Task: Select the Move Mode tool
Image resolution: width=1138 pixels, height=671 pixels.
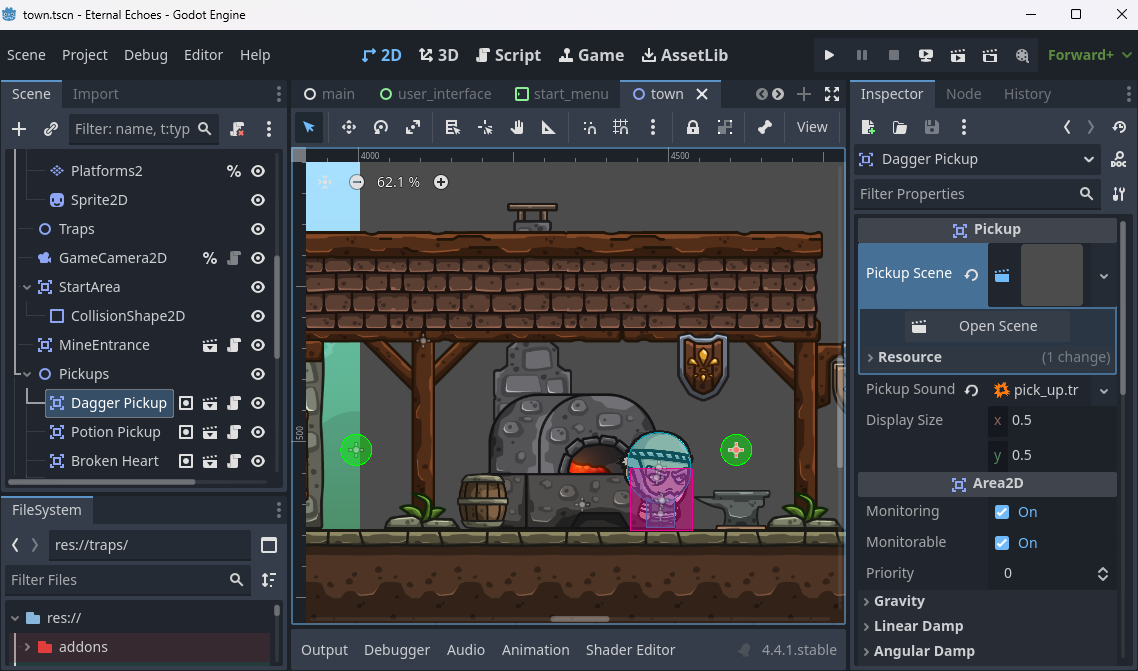Action: click(x=349, y=127)
